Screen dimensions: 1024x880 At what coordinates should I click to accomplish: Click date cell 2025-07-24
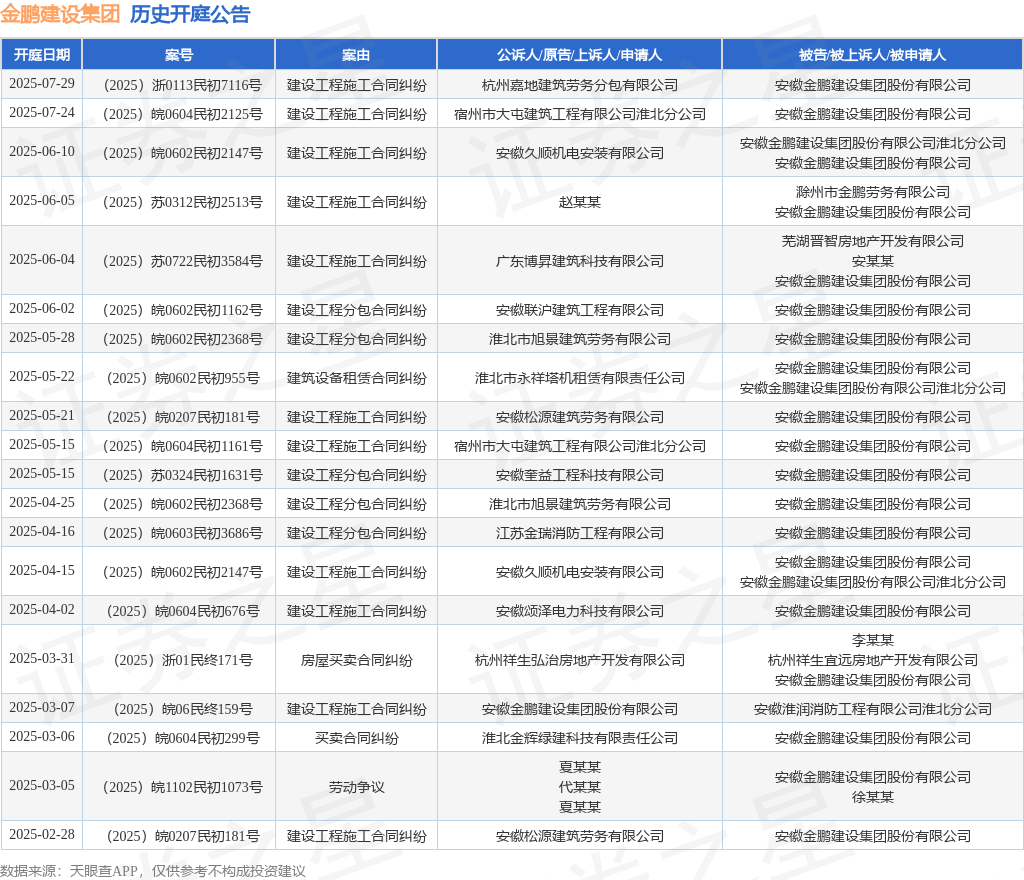coord(42,112)
